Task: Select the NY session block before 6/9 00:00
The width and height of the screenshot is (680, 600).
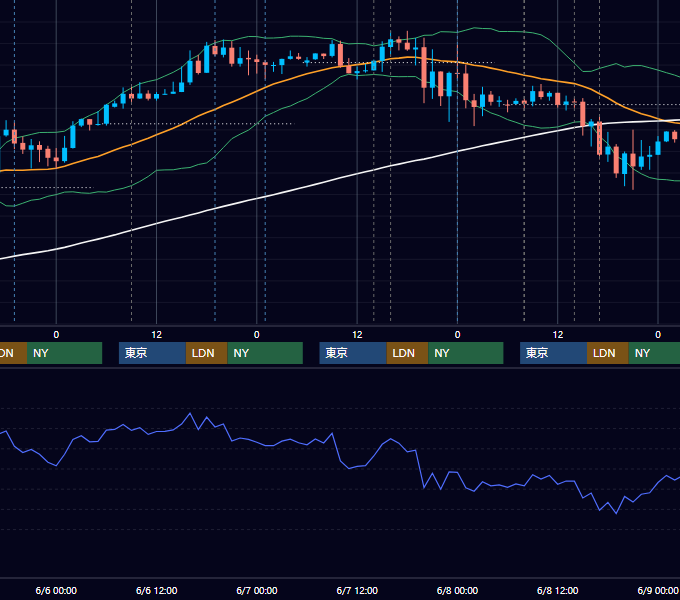Action: click(654, 353)
